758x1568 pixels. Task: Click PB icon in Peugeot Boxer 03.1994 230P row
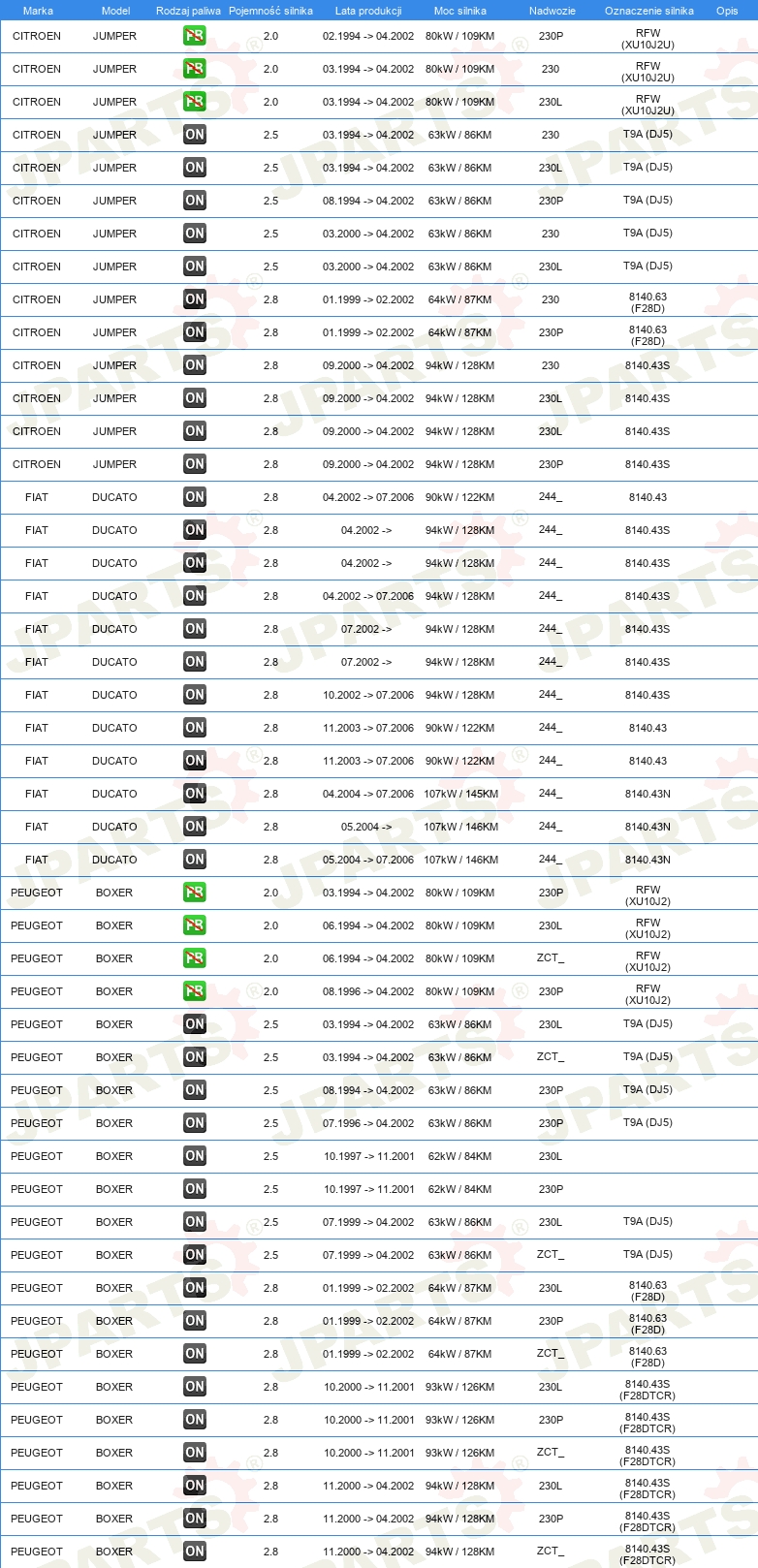click(195, 893)
